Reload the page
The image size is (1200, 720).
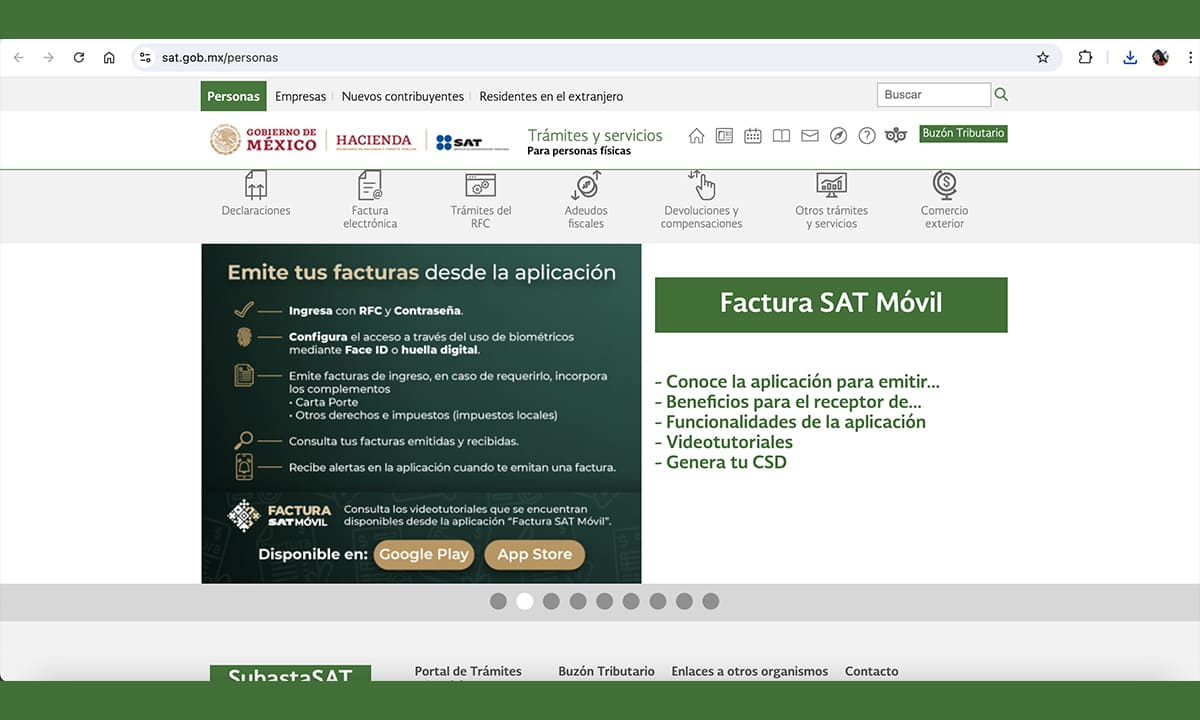tap(79, 58)
